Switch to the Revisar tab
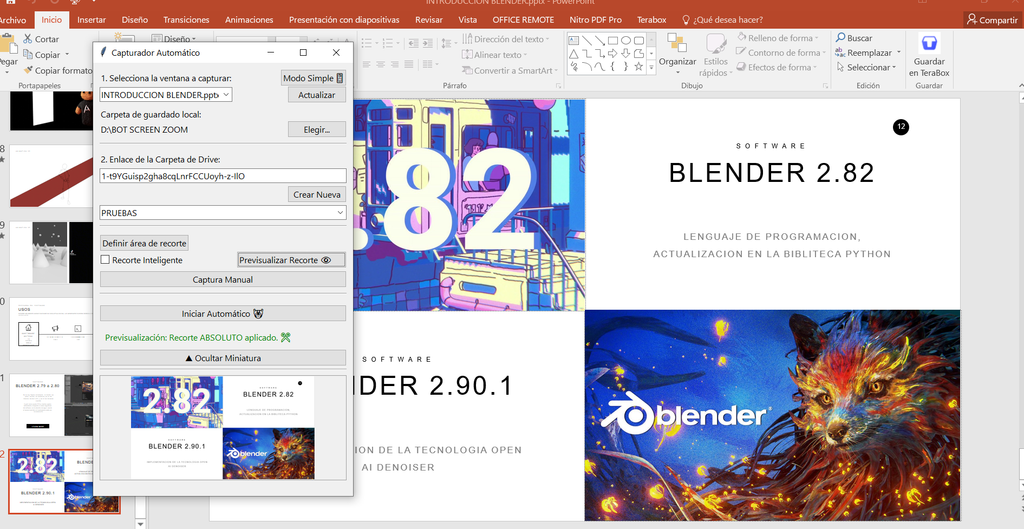 [x=429, y=20]
